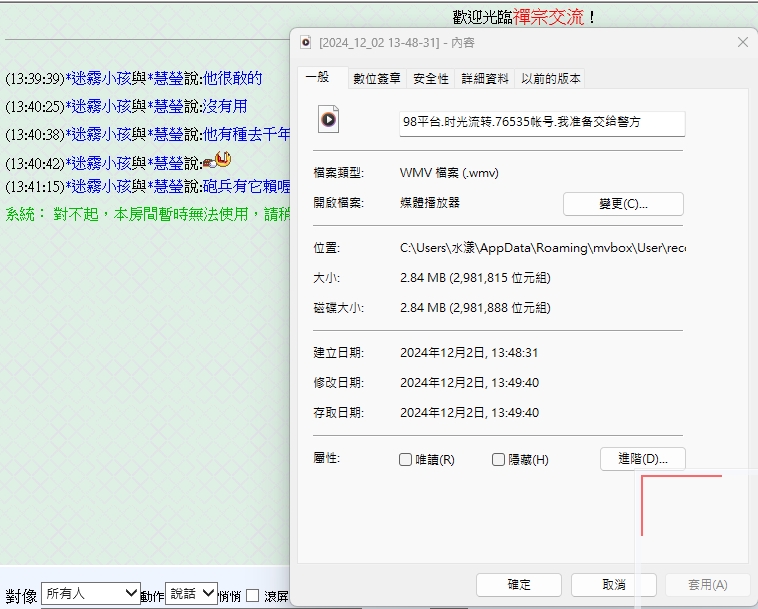Viewport: 758px width, 609px height.
Task: Confirm with the 確定 button
Action: (x=519, y=585)
